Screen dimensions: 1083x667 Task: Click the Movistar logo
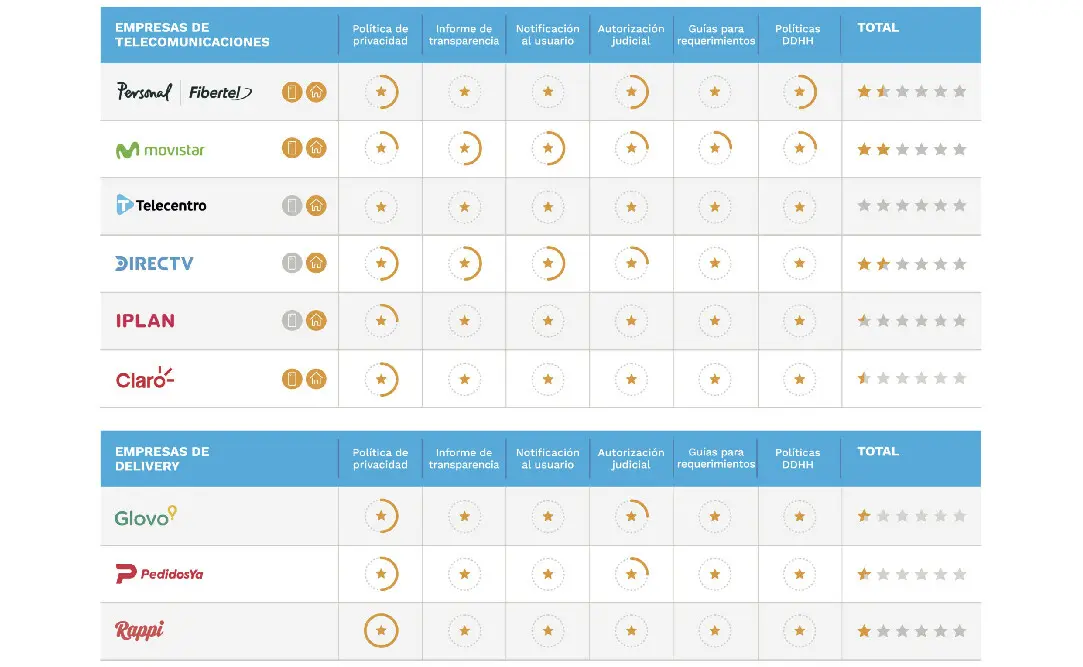tap(160, 150)
